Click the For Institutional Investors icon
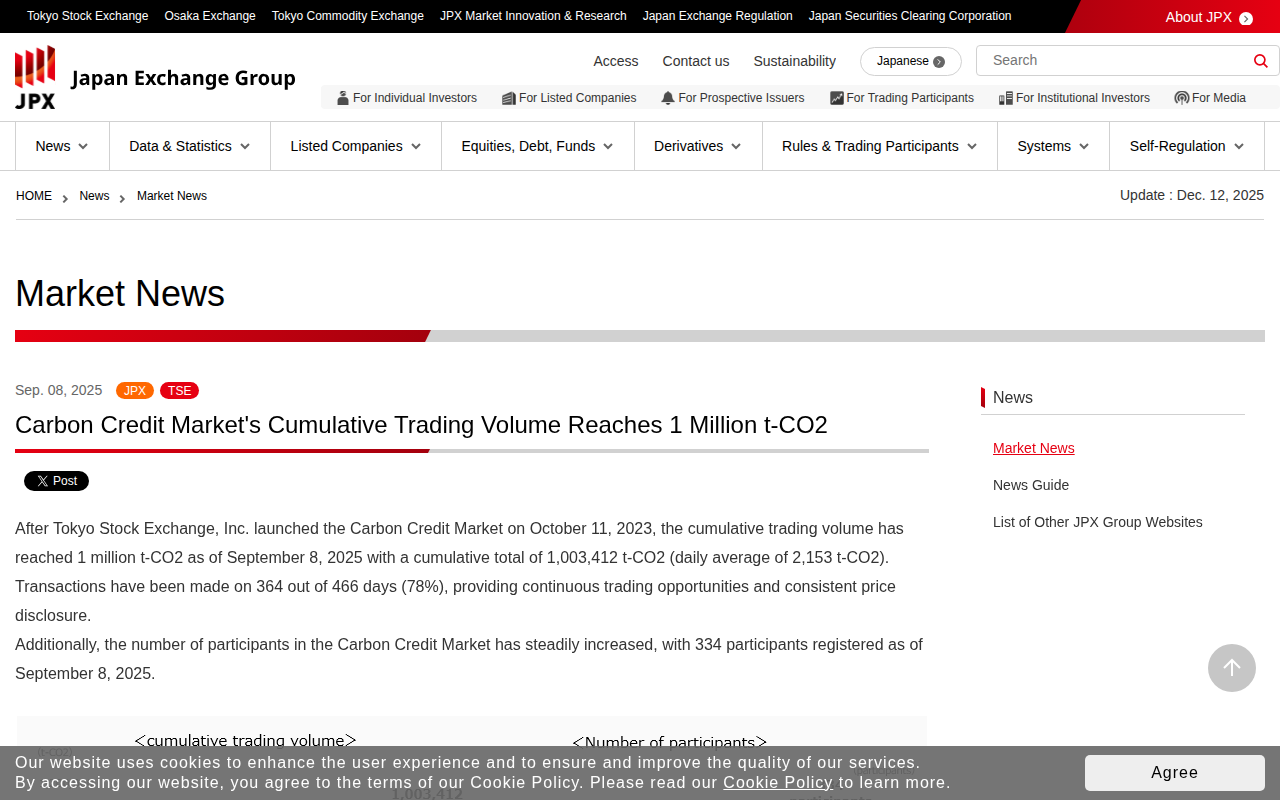Image resolution: width=1280 pixels, height=800 pixels. click(1006, 98)
